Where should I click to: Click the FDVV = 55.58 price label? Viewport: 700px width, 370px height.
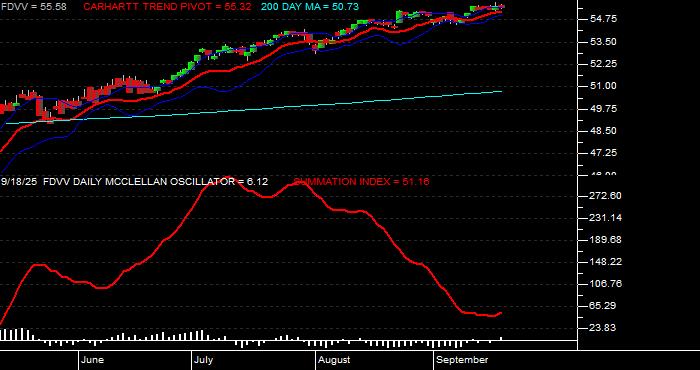(33, 7)
